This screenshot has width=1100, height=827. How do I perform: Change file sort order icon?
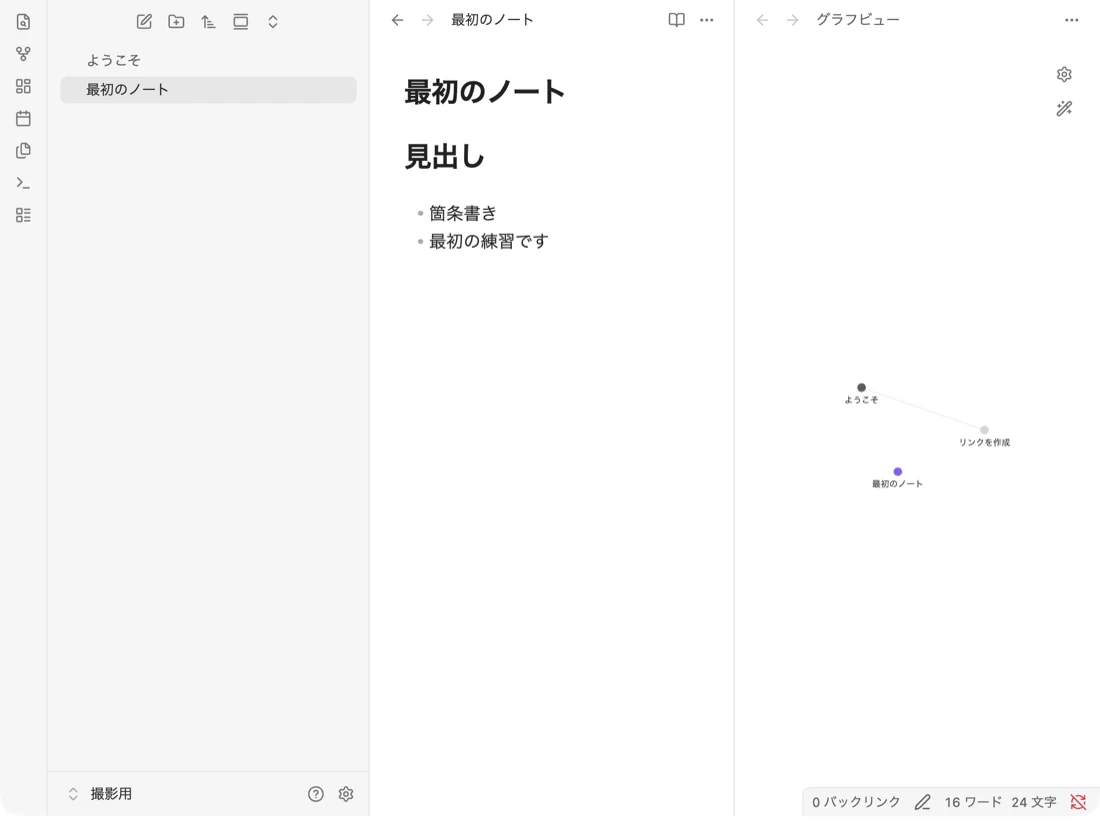click(208, 22)
